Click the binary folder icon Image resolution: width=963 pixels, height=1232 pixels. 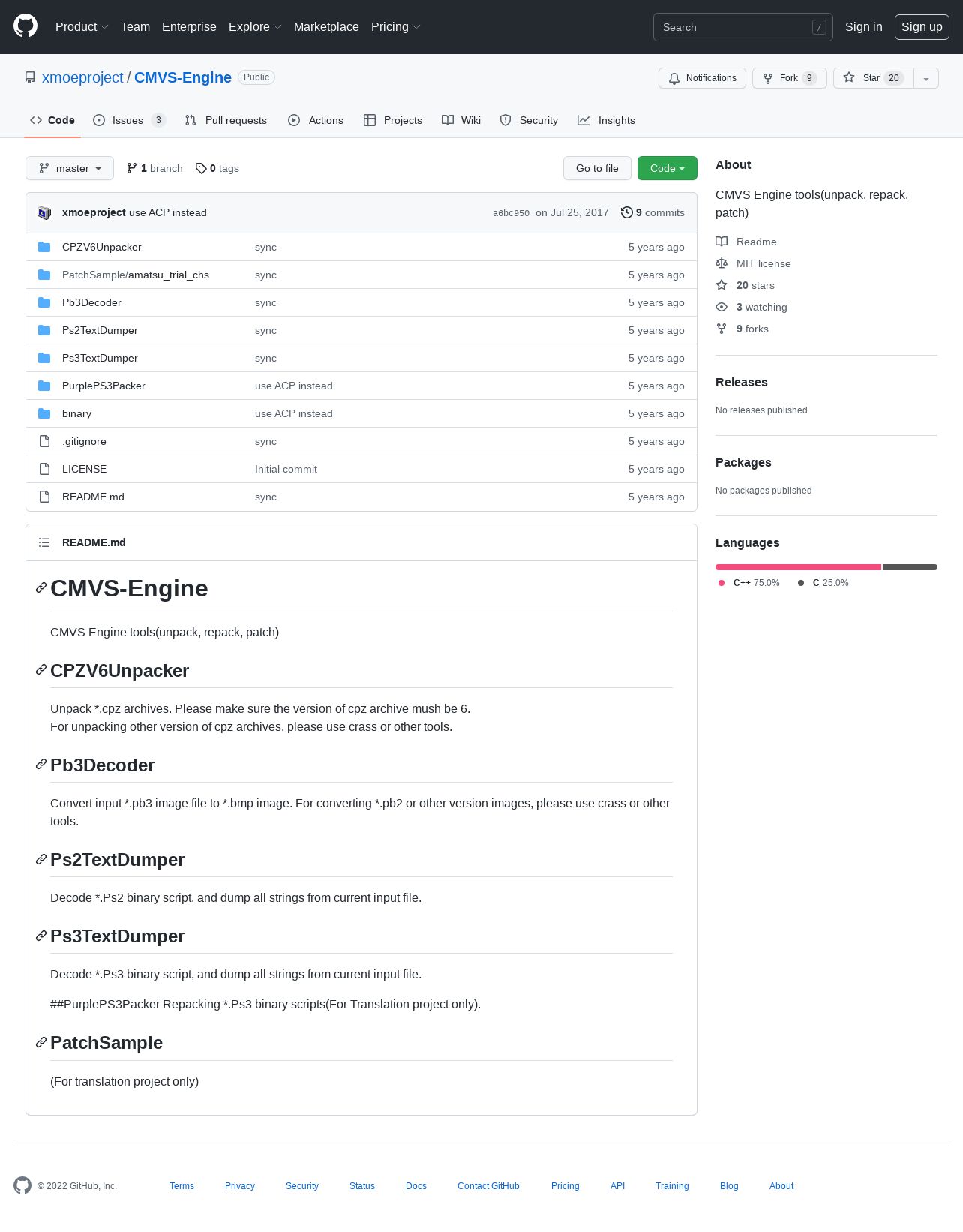click(44, 413)
